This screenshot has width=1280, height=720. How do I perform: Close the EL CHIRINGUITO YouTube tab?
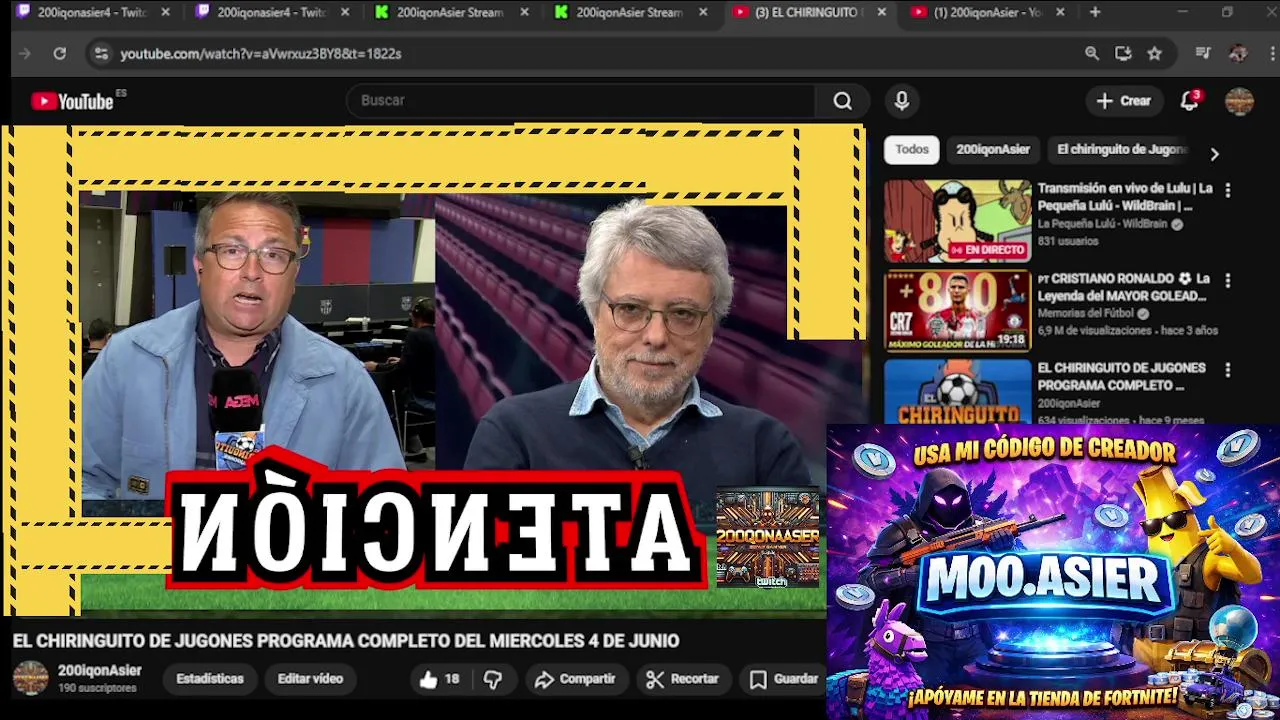(x=882, y=12)
